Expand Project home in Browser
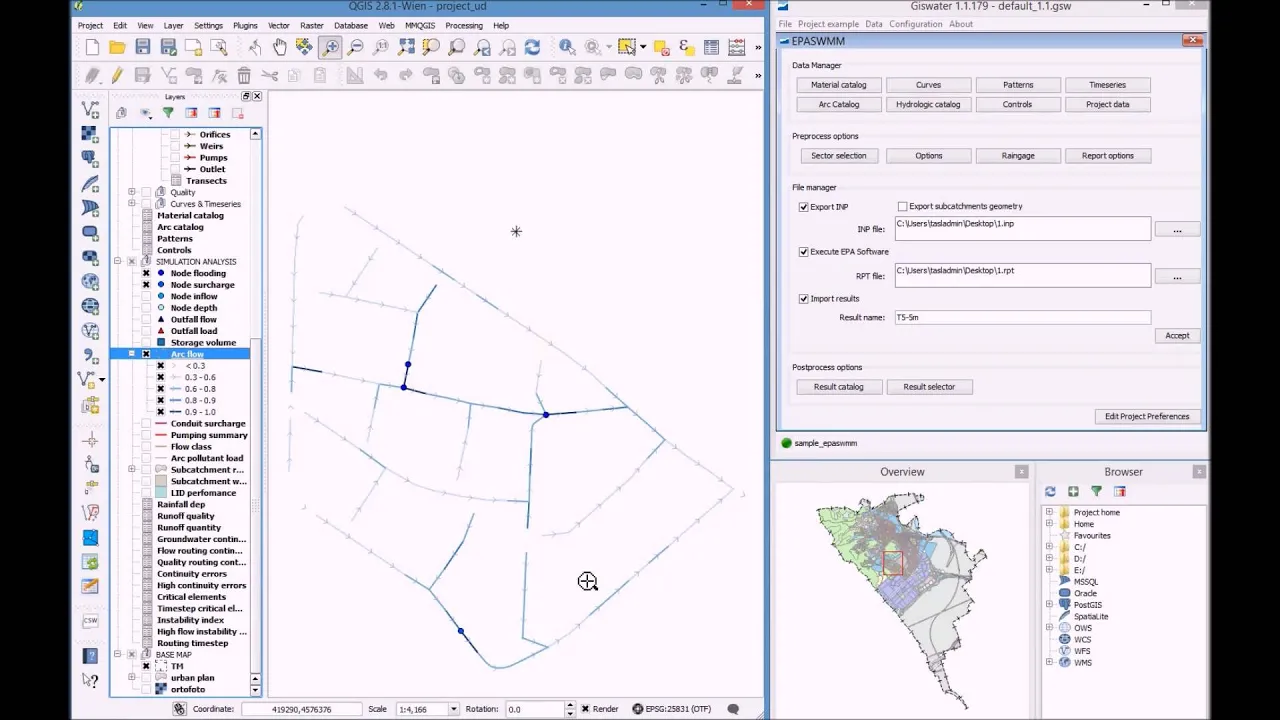Viewport: 1280px width, 720px height. click(x=1049, y=512)
